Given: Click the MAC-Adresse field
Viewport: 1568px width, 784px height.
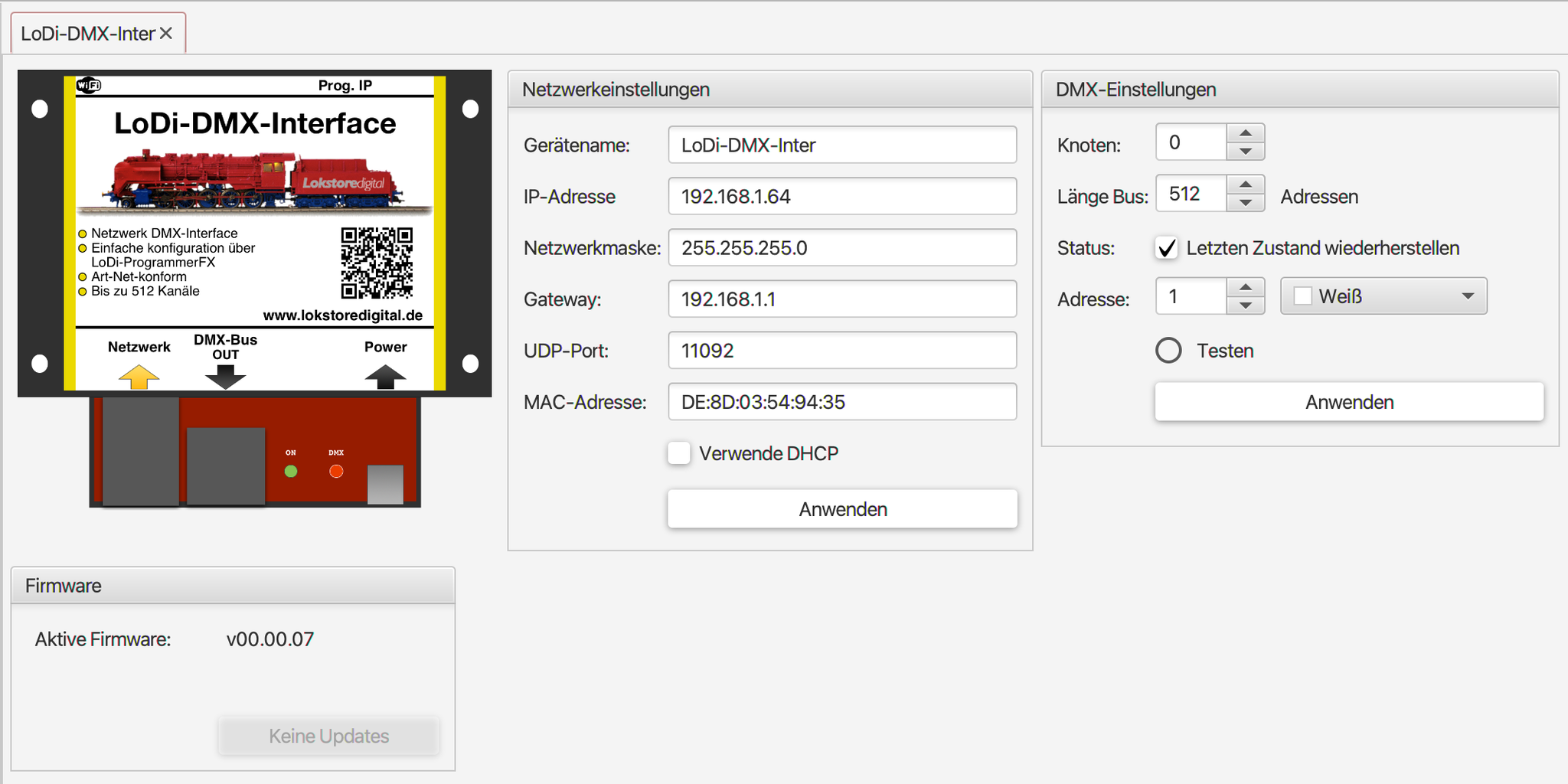Looking at the screenshot, I should click(x=842, y=401).
